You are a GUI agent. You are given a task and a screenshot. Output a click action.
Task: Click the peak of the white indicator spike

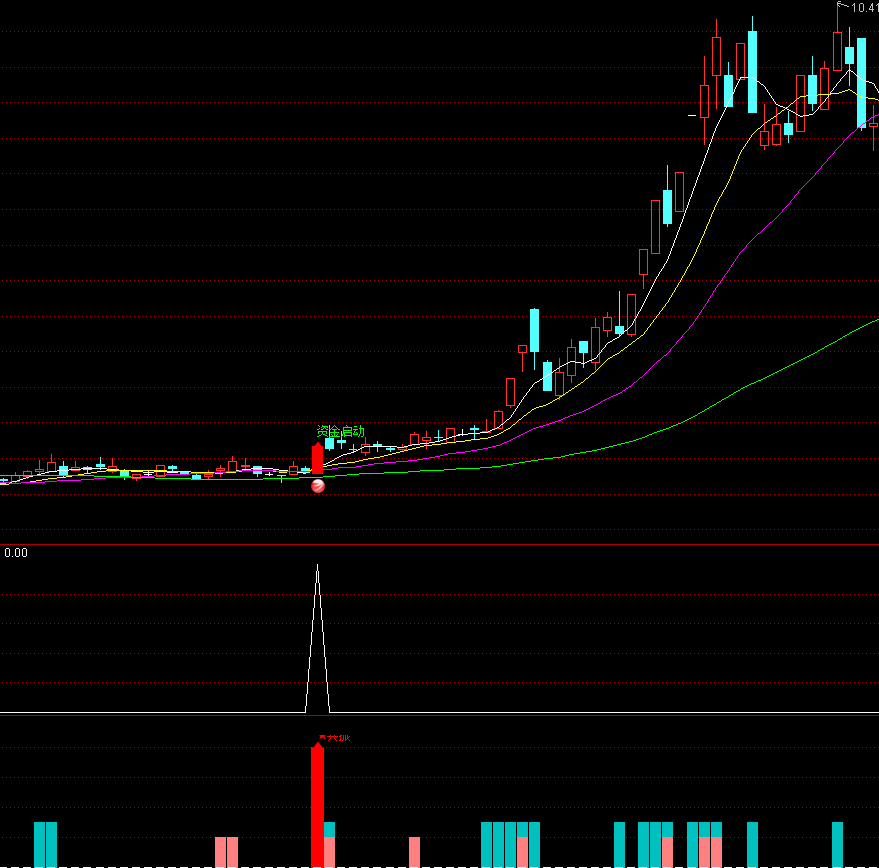(x=318, y=566)
